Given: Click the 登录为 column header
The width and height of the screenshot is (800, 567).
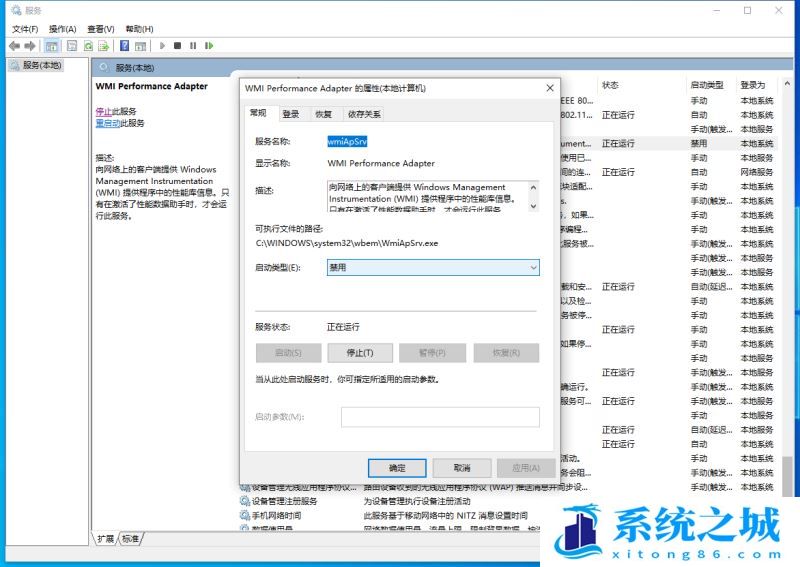Looking at the screenshot, I should coord(753,85).
